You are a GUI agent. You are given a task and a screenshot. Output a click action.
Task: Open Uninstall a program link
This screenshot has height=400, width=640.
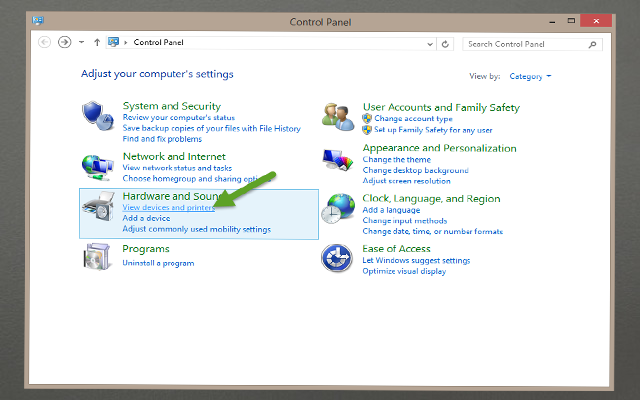(x=158, y=263)
